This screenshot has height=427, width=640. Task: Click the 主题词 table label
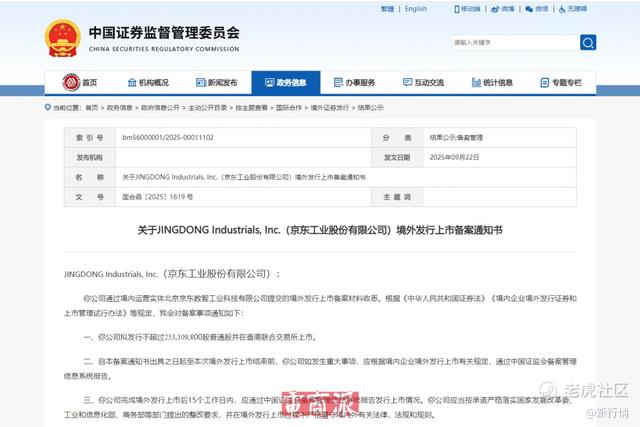397,197
